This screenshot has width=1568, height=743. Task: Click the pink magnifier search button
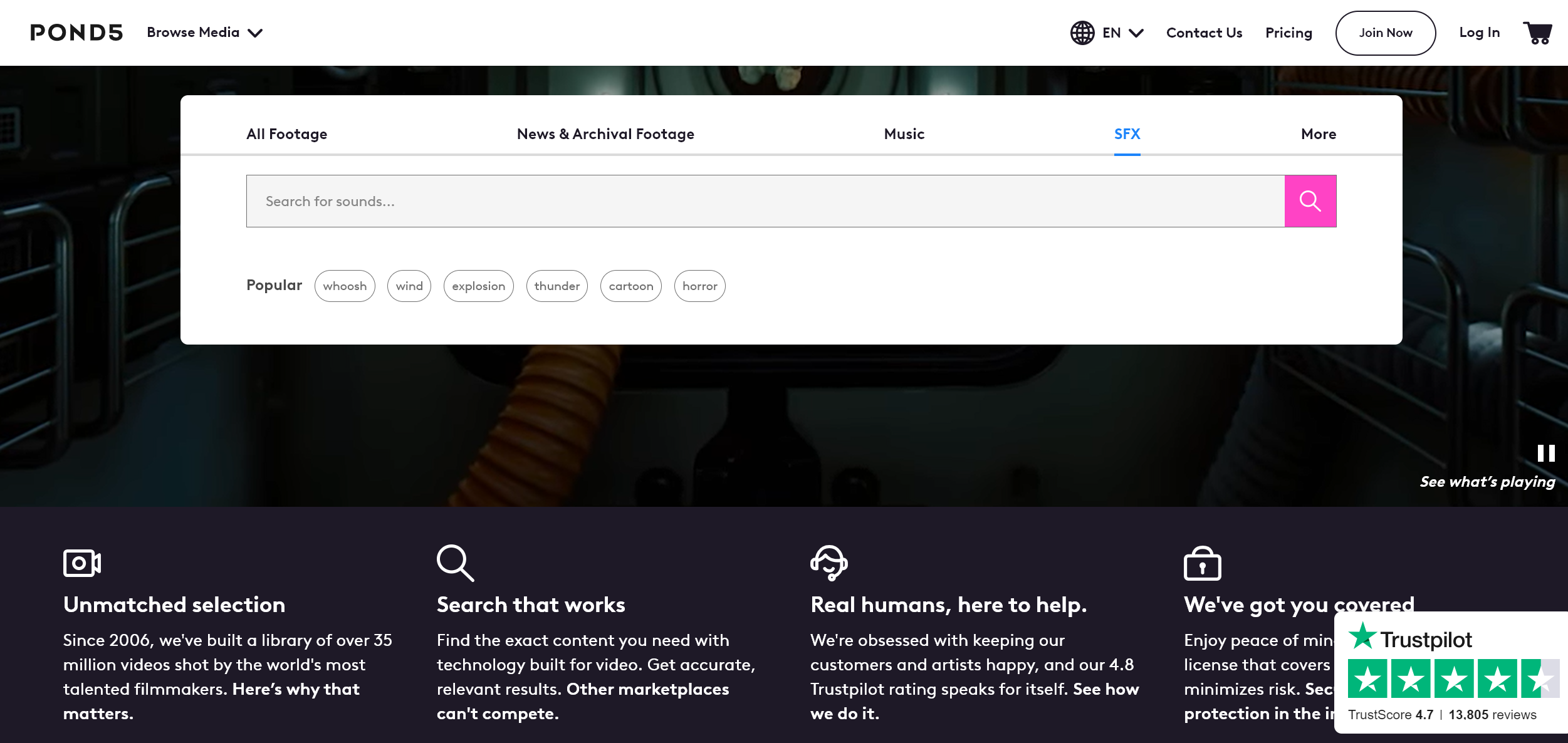pyautogui.click(x=1310, y=201)
